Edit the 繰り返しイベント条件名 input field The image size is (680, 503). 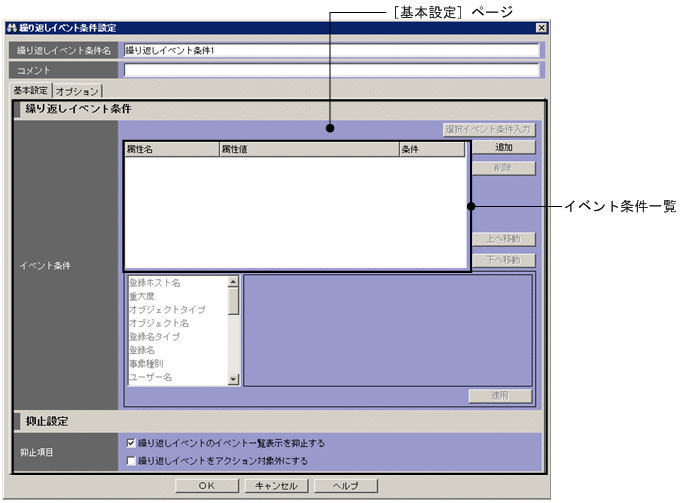pos(332,50)
